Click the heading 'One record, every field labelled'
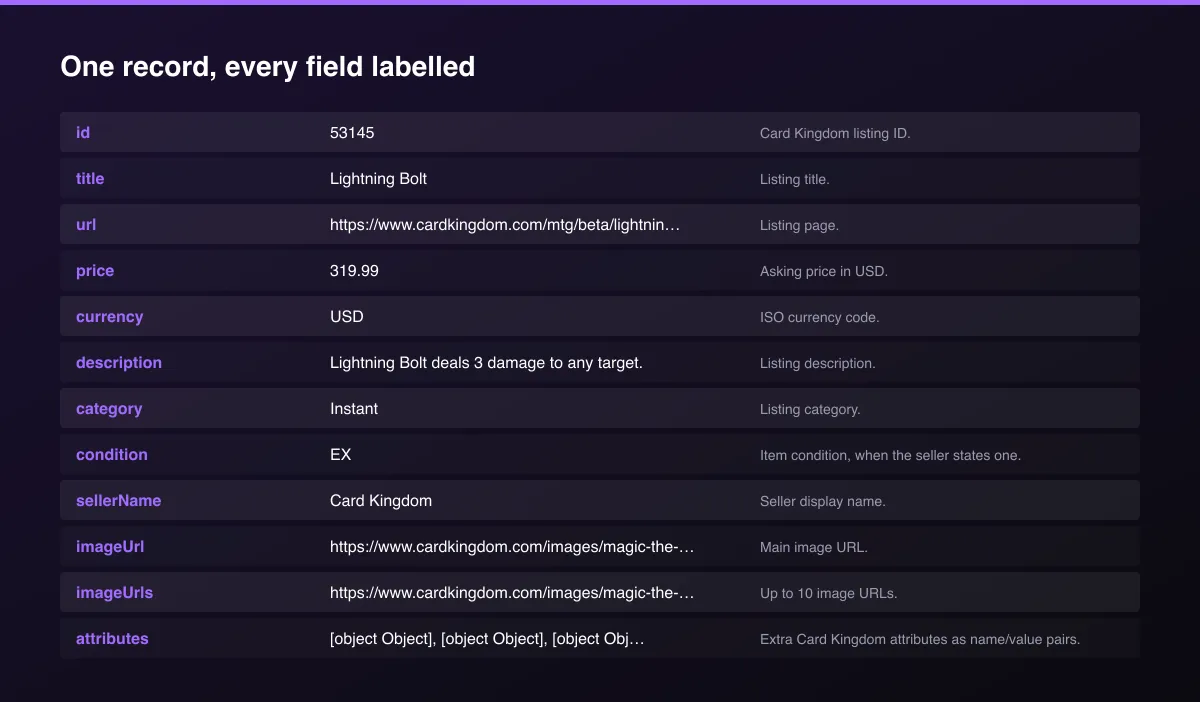Screen dimensions: 1200x702 [x=267, y=67]
